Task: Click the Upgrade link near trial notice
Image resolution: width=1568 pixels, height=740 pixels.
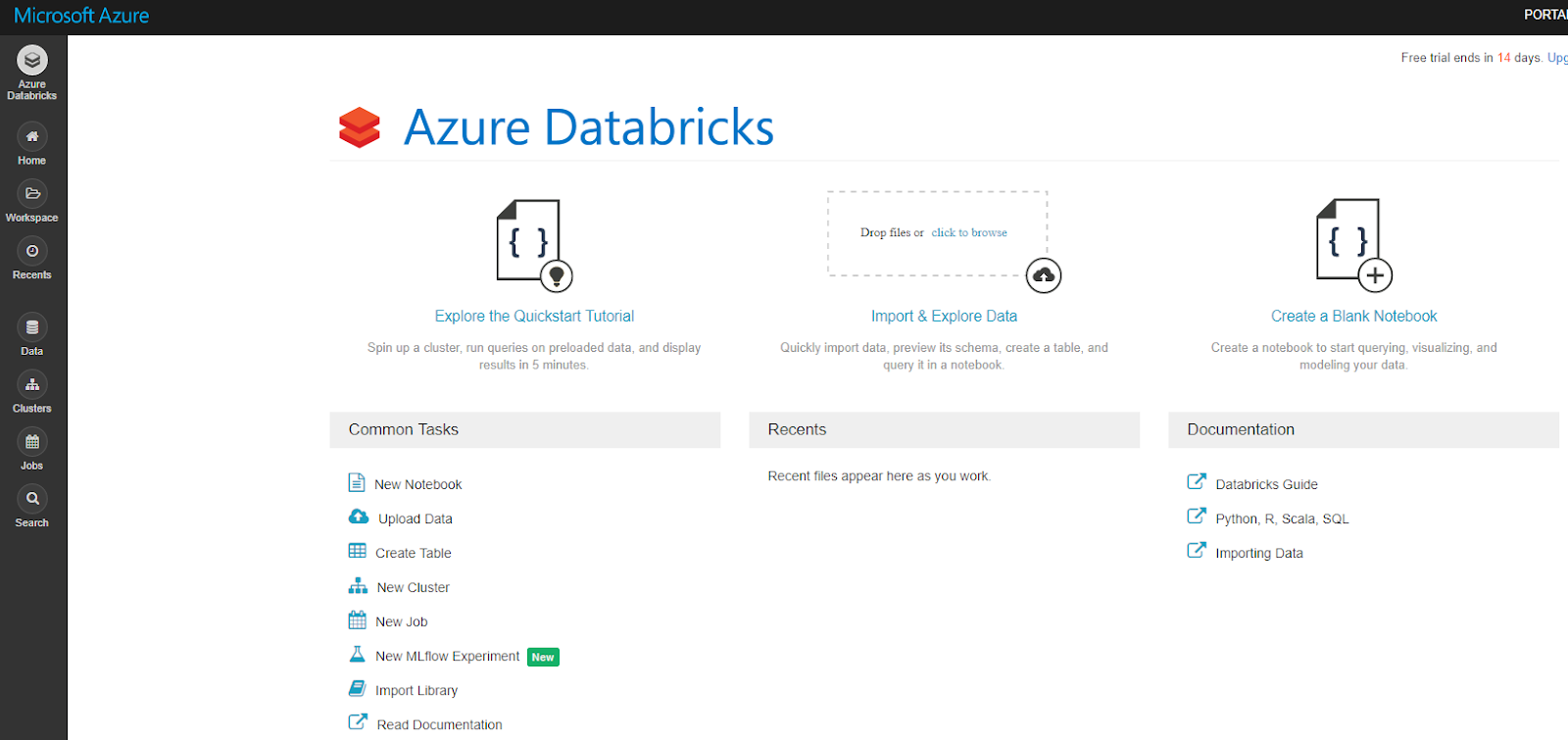Action: tap(1557, 58)
